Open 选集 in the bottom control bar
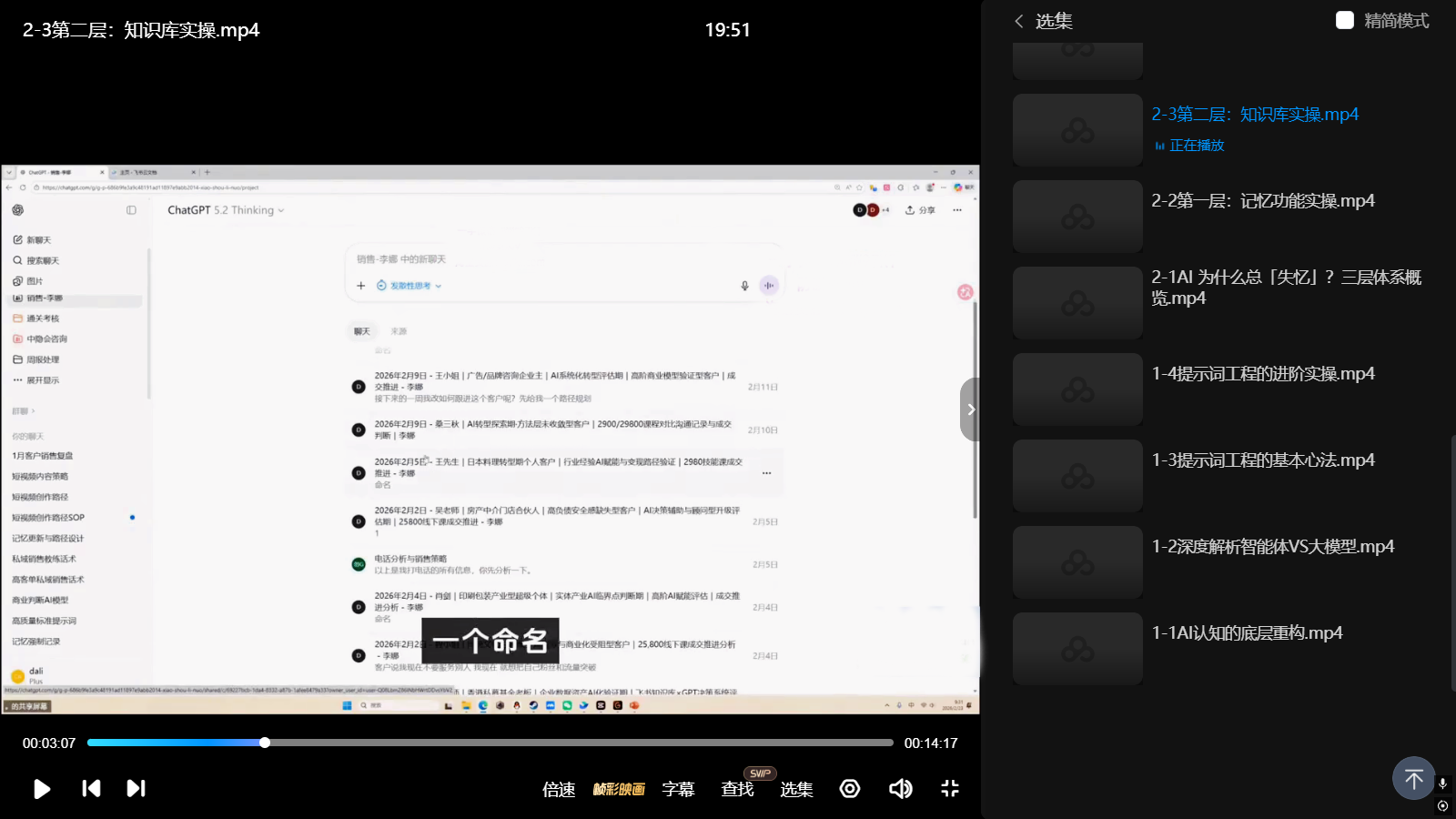The width and height of the screenshot is (1456, 819). pos(796,789)
